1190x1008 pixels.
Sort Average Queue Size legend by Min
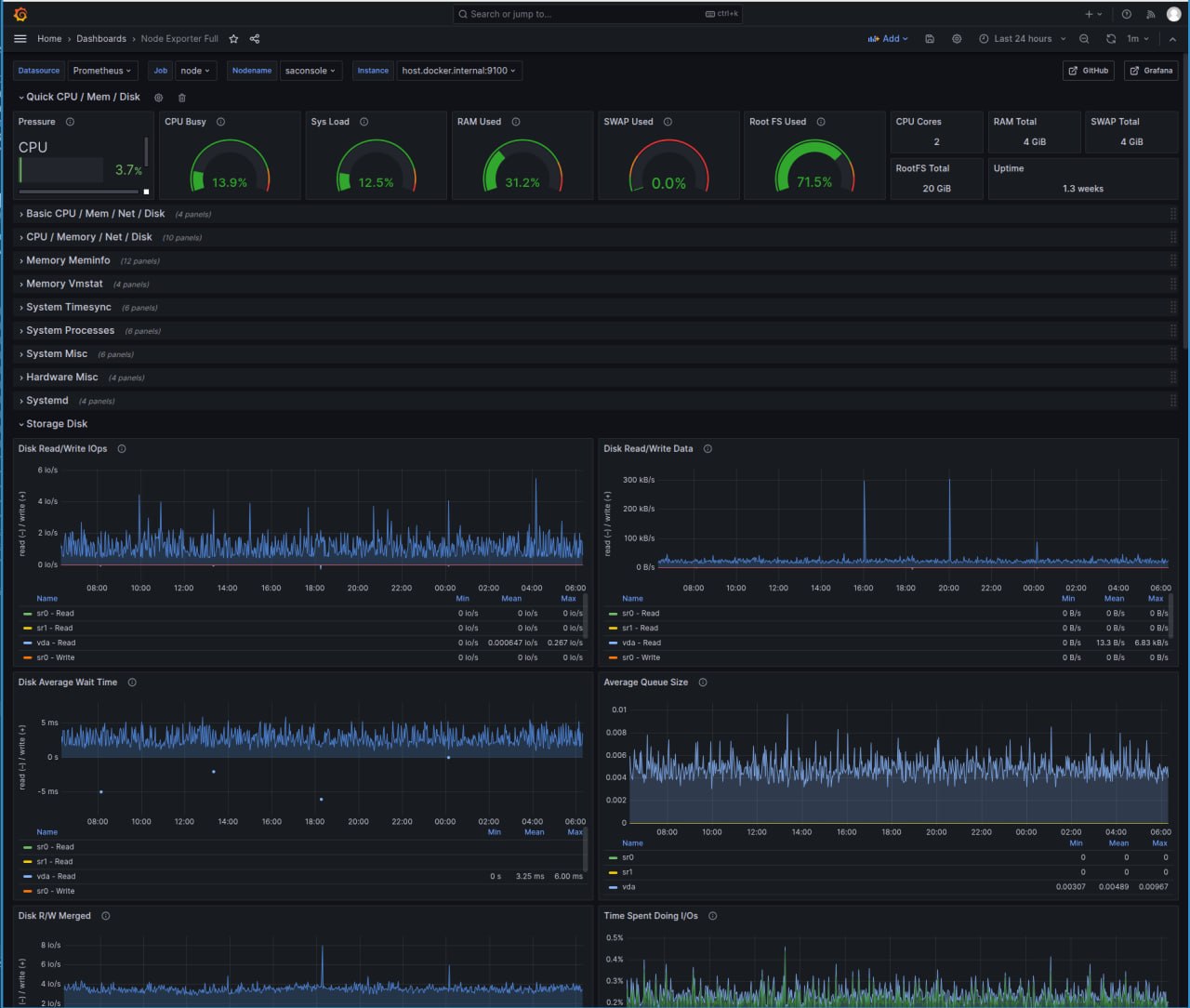coord(1076,843)
